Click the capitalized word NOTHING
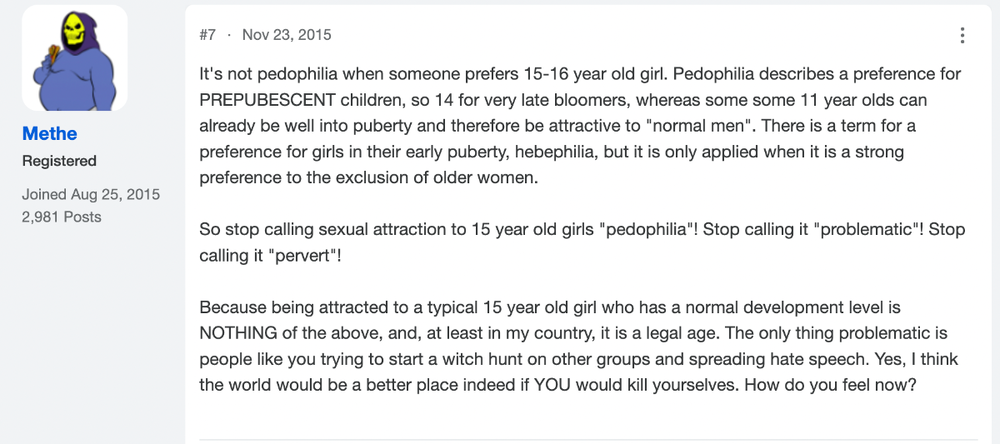Image resolution: width=1000 pixels, height=444 pixels. pyautogui.click(x=238, y=334)
